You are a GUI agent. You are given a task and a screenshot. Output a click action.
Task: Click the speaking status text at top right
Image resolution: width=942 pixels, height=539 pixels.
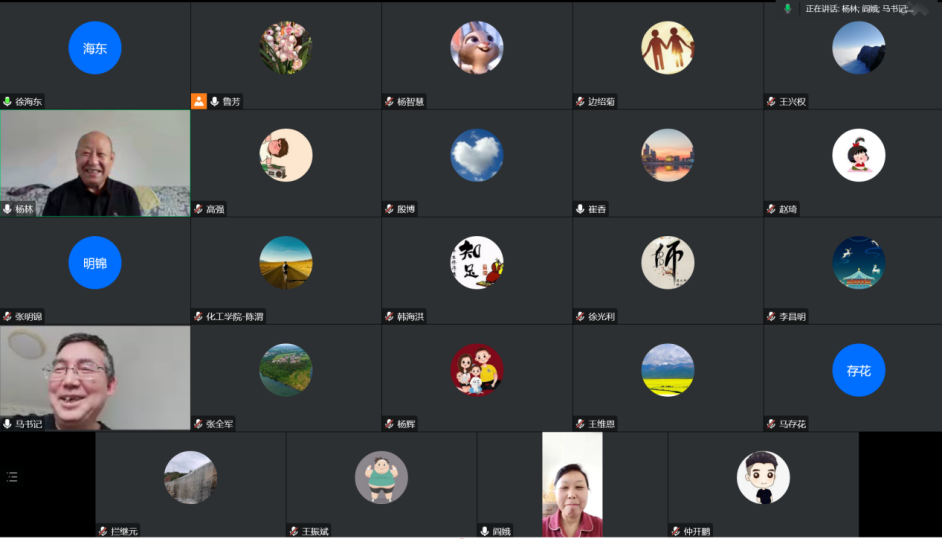click(x=858, y=8)
